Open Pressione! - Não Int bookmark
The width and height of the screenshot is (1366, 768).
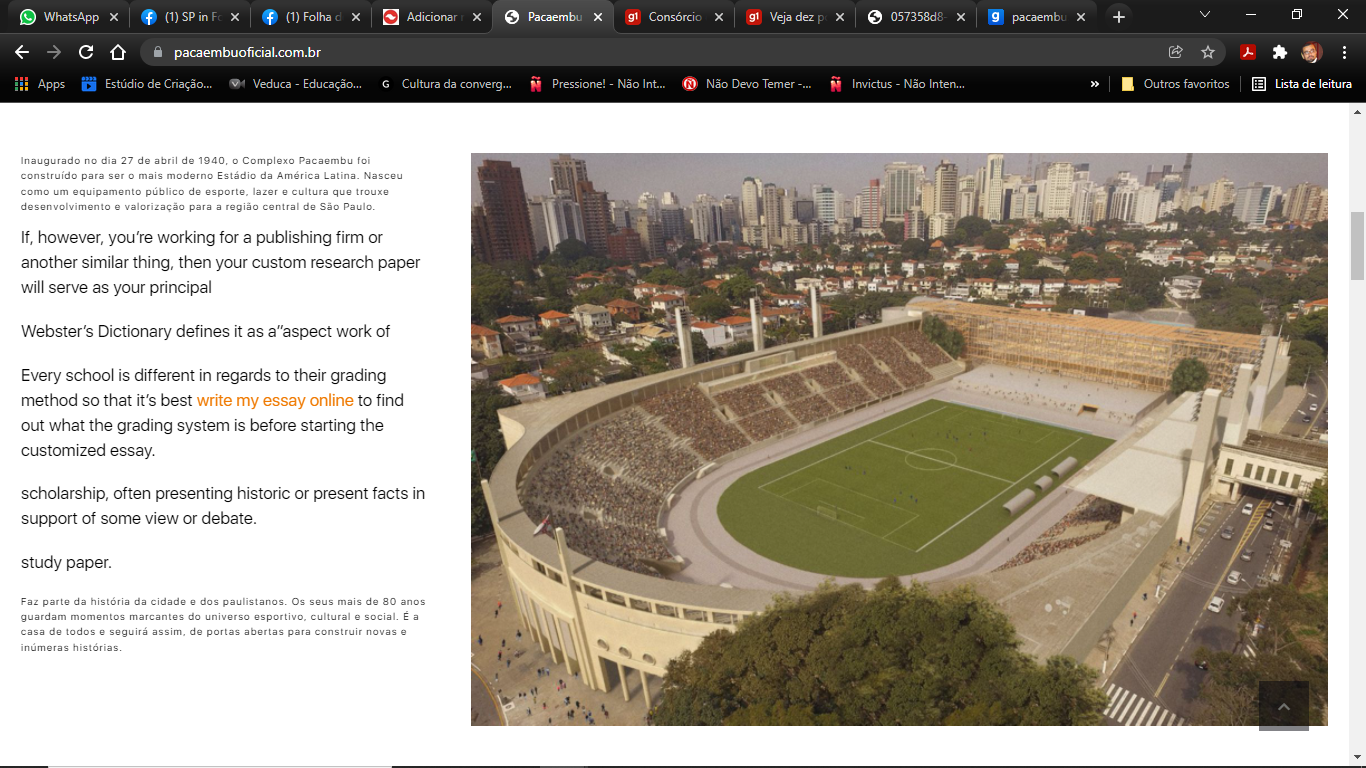[x=597, y=84]
